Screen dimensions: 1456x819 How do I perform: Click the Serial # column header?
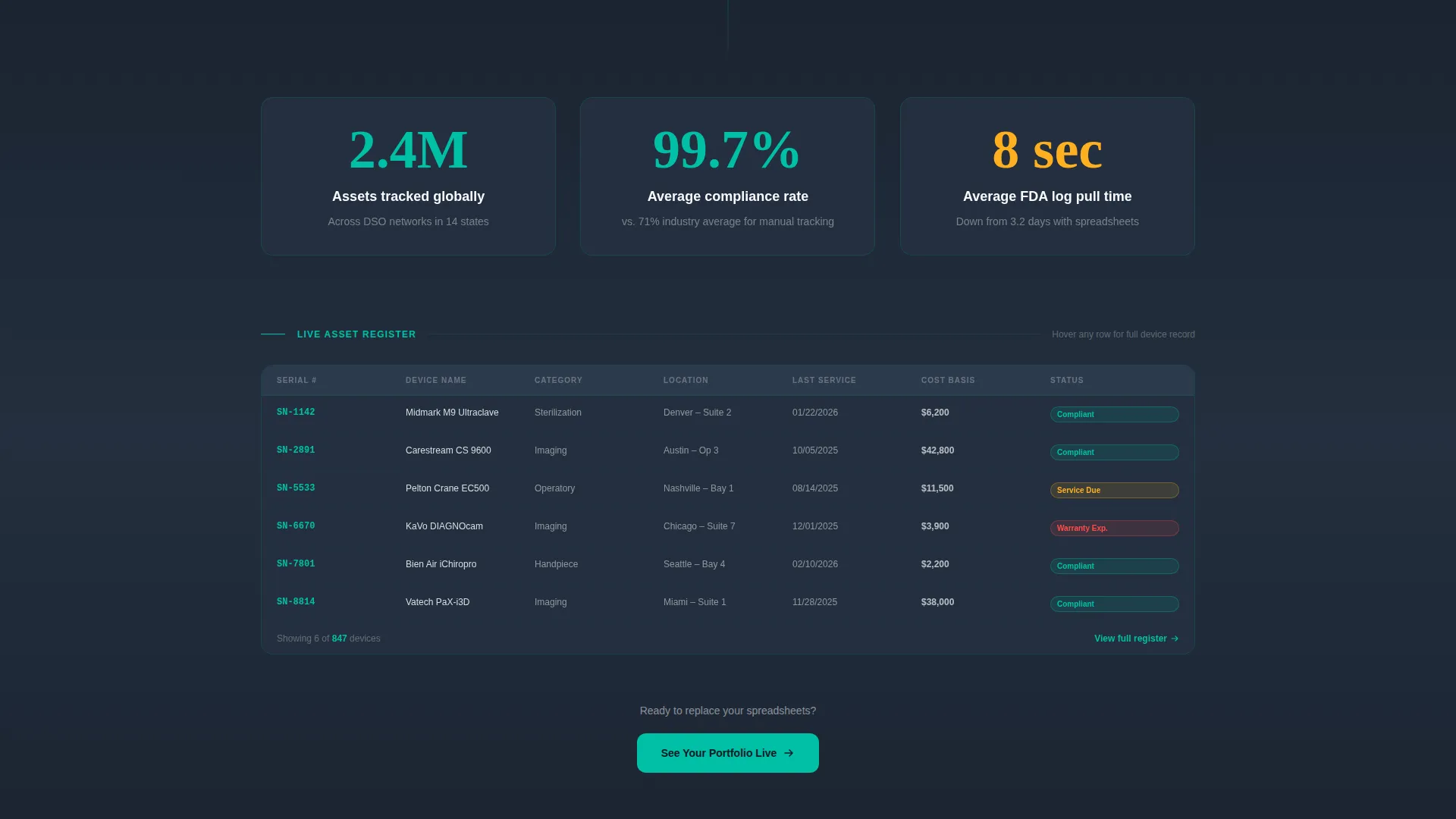pyautogui.click(x=297, y=381)
